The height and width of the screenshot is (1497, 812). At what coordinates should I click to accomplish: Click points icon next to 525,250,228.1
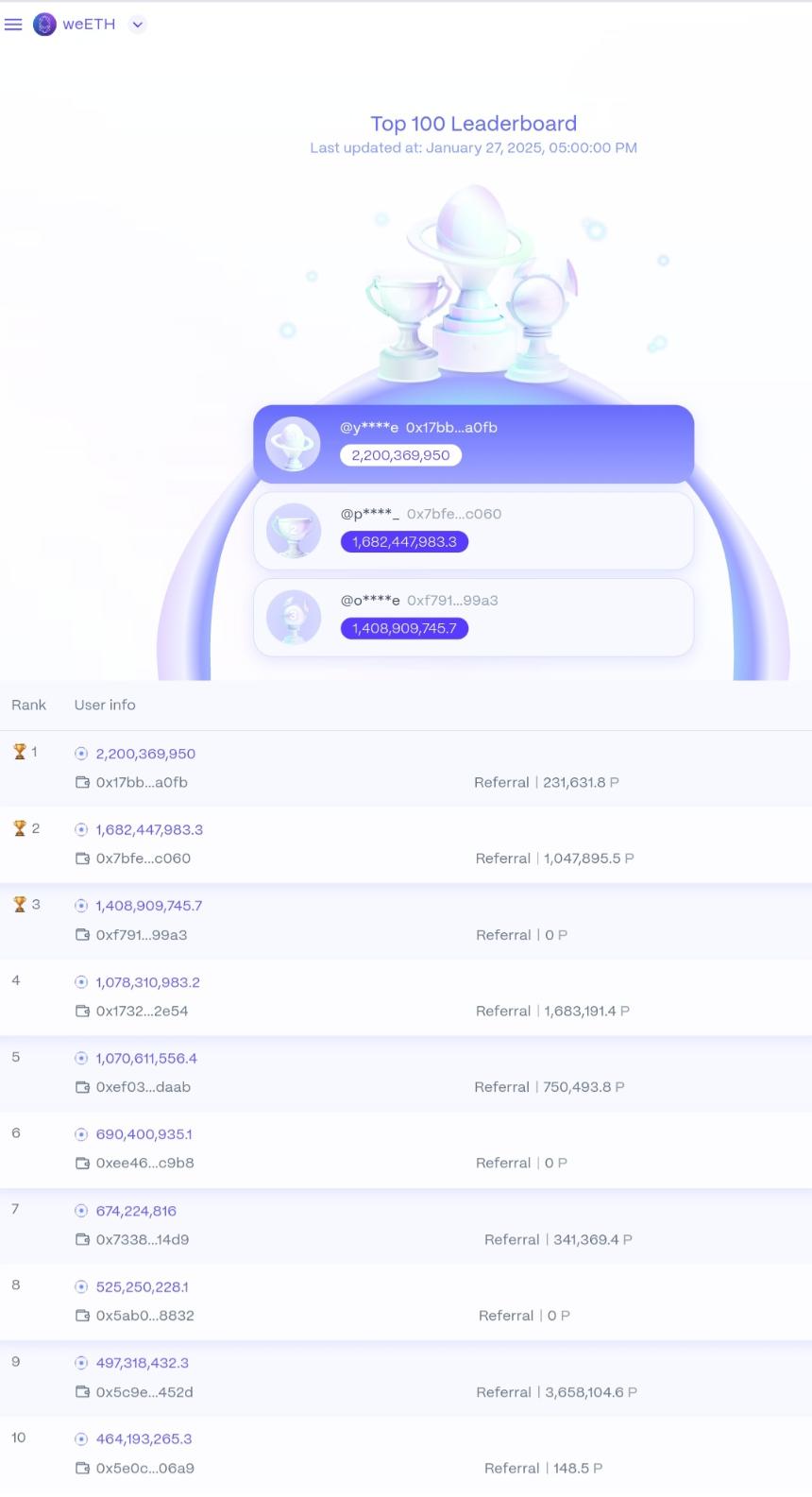pyautogui.click(x=81, y=1286)
